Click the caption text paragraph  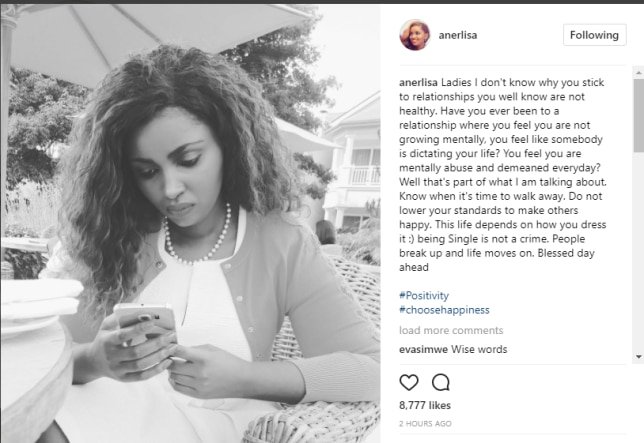coord(503,175)
